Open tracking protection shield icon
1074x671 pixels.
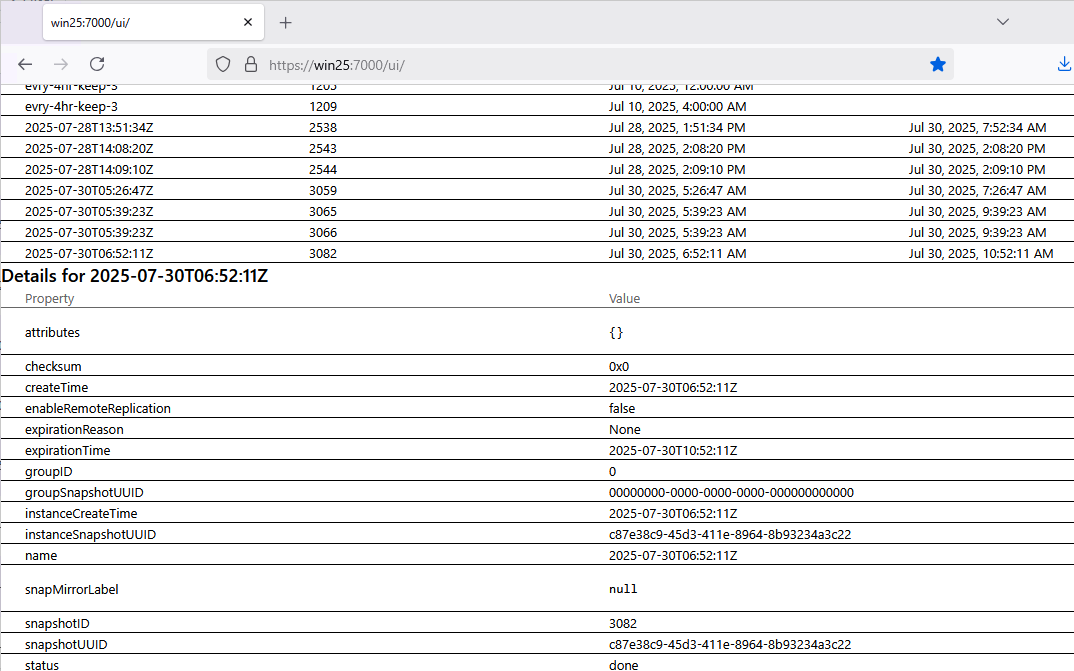(x=223, y=64)
